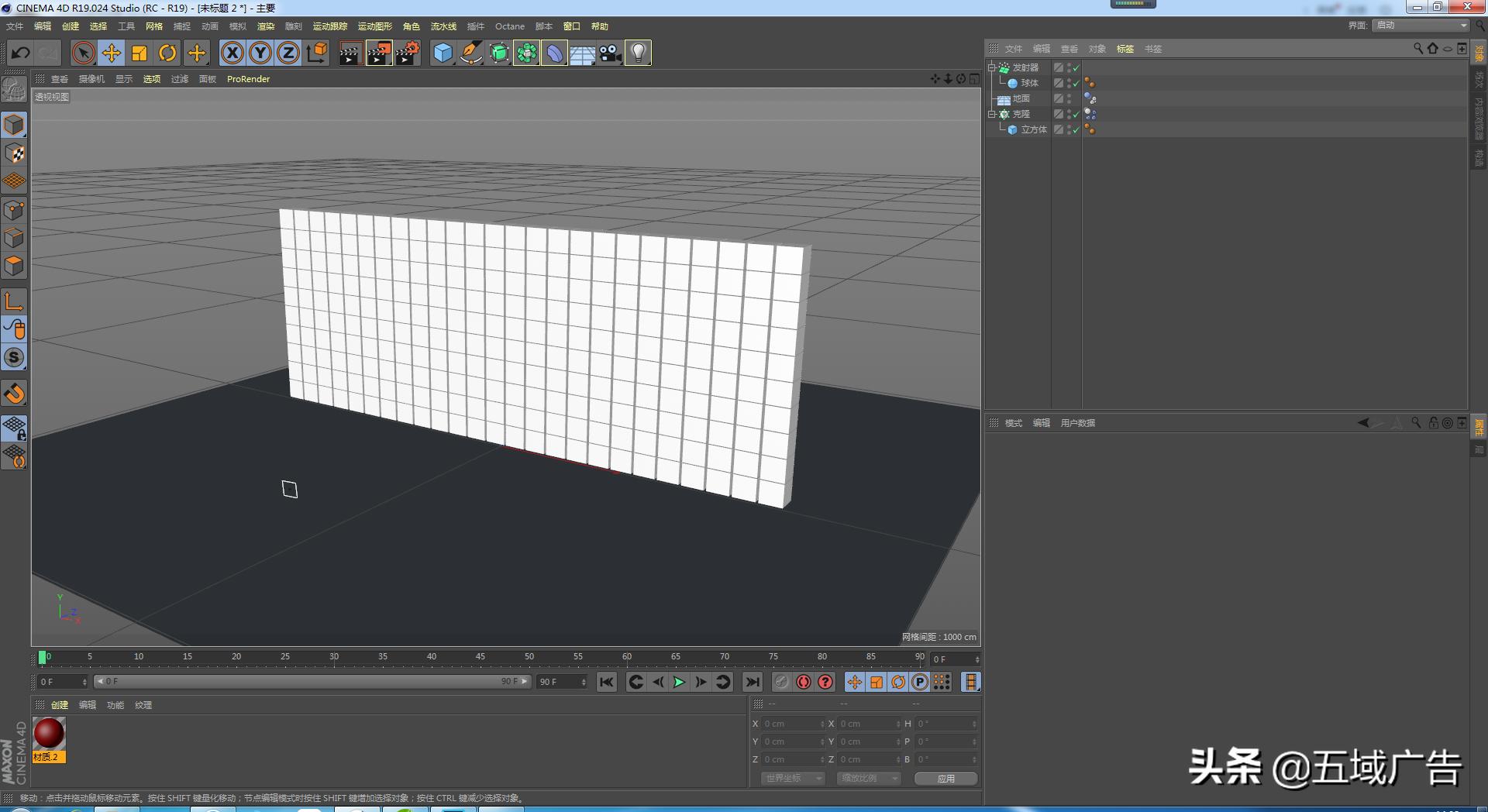
Task: Click the Render to Picture Viewer icon
Action: pyautogui.click(x=378, y=53)
